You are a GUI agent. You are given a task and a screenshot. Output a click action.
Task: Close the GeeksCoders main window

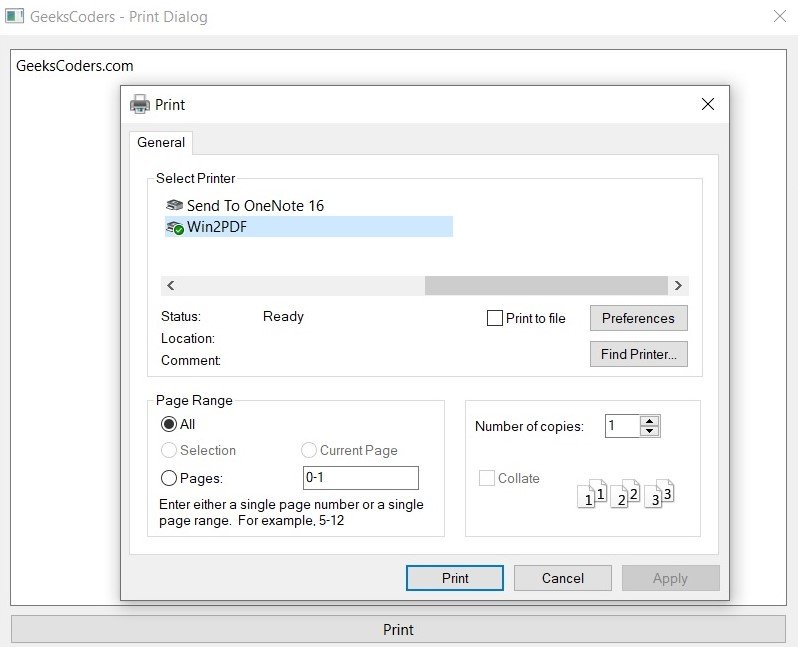tap(779, 16)
